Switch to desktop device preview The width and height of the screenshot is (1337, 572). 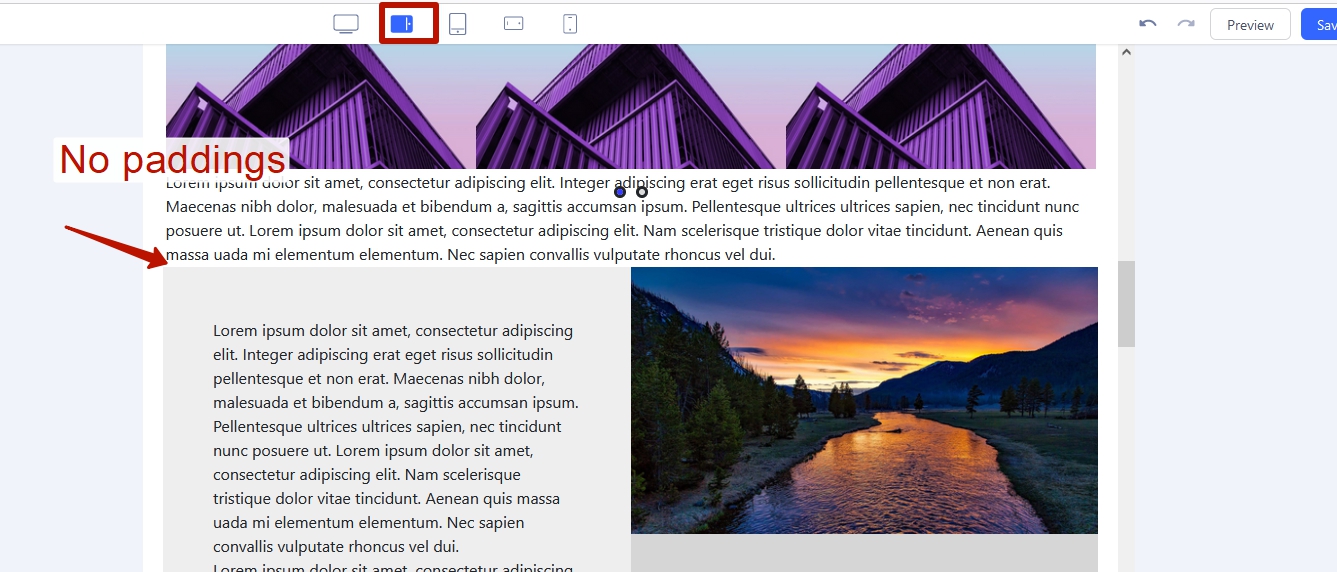pos(346,24)
